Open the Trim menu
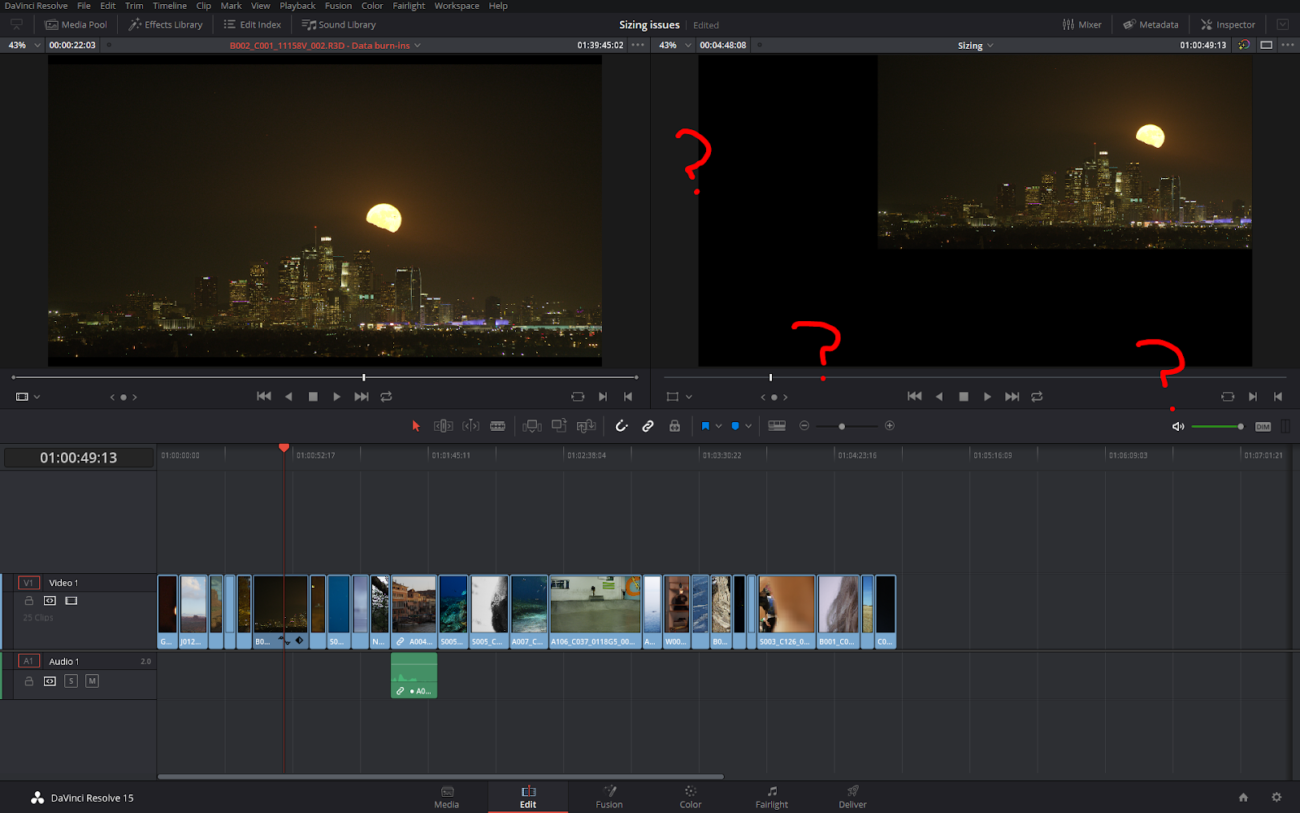This screenshot has width=1300, height=813. tap(134, 6)
